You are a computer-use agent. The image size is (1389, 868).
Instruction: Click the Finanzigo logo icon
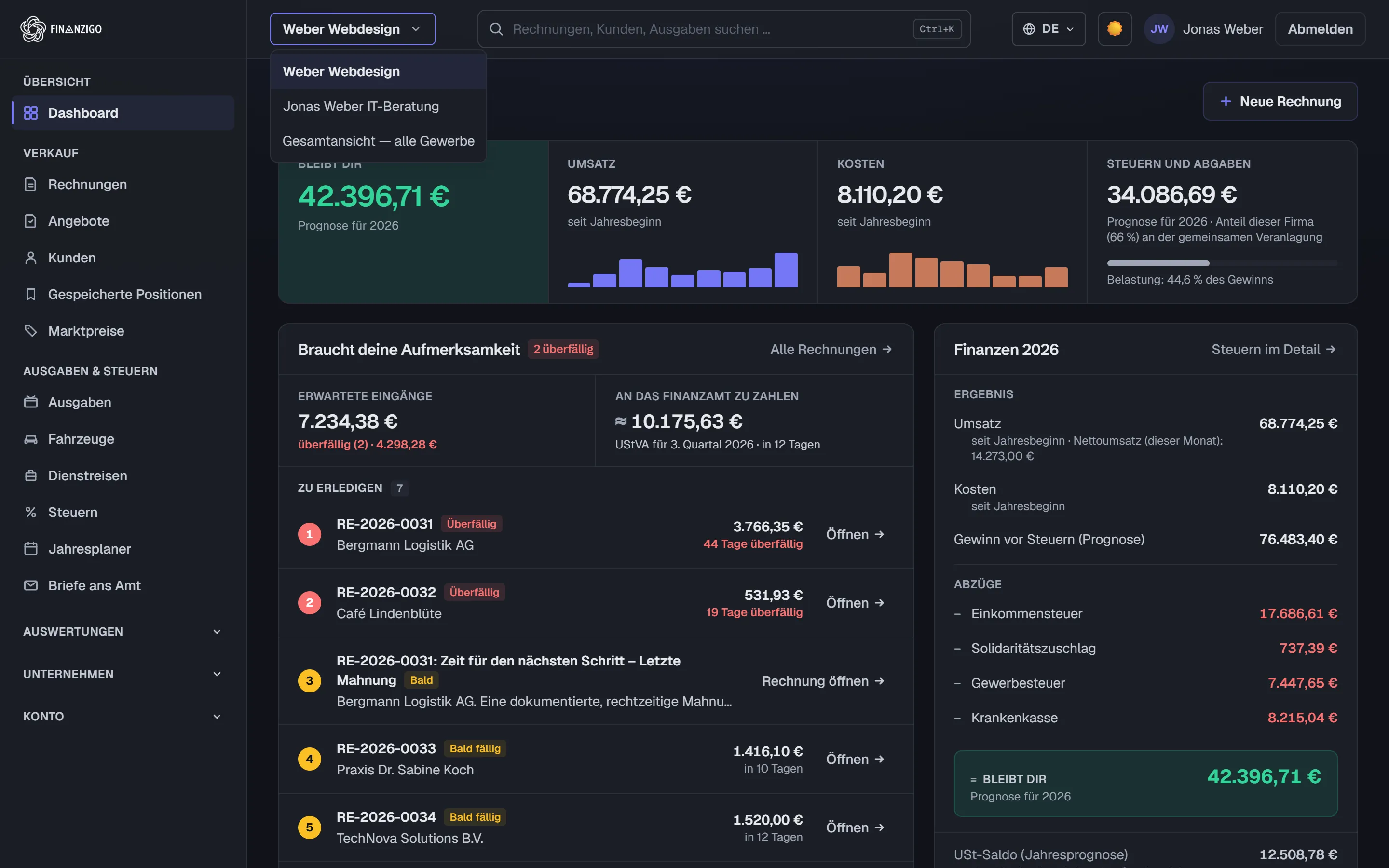click(33, 29)
